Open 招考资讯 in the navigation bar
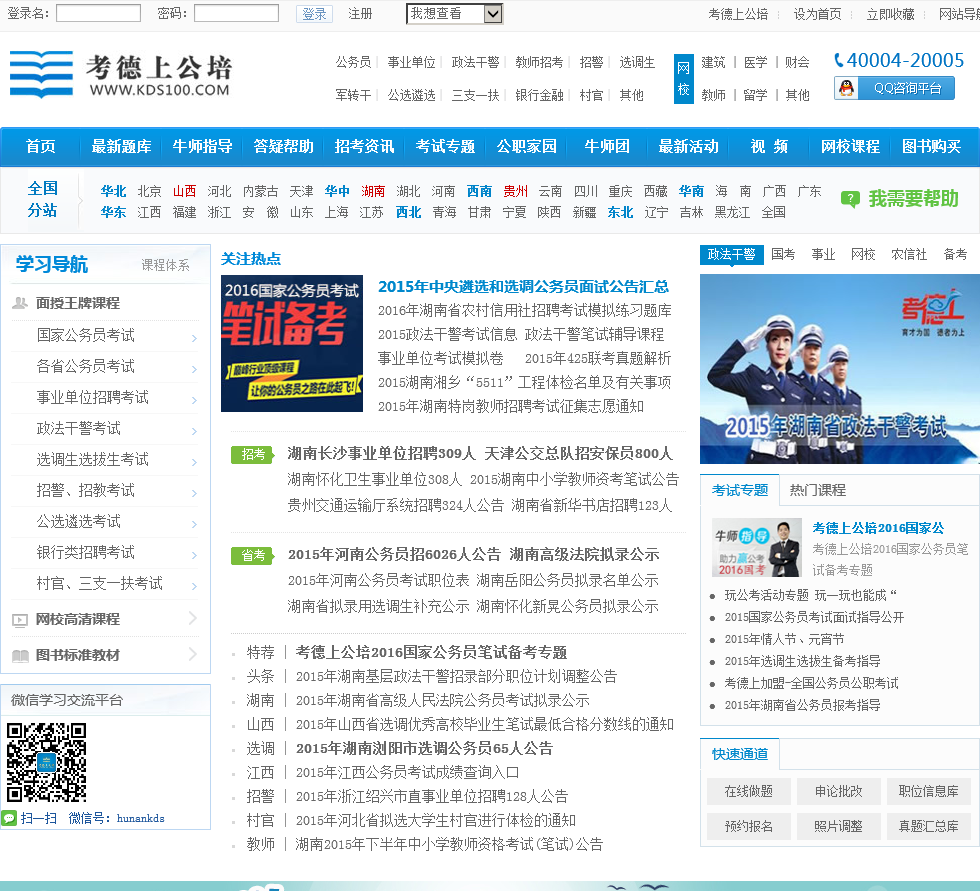This screenshot has width=980, height=891. pos(364,146)
